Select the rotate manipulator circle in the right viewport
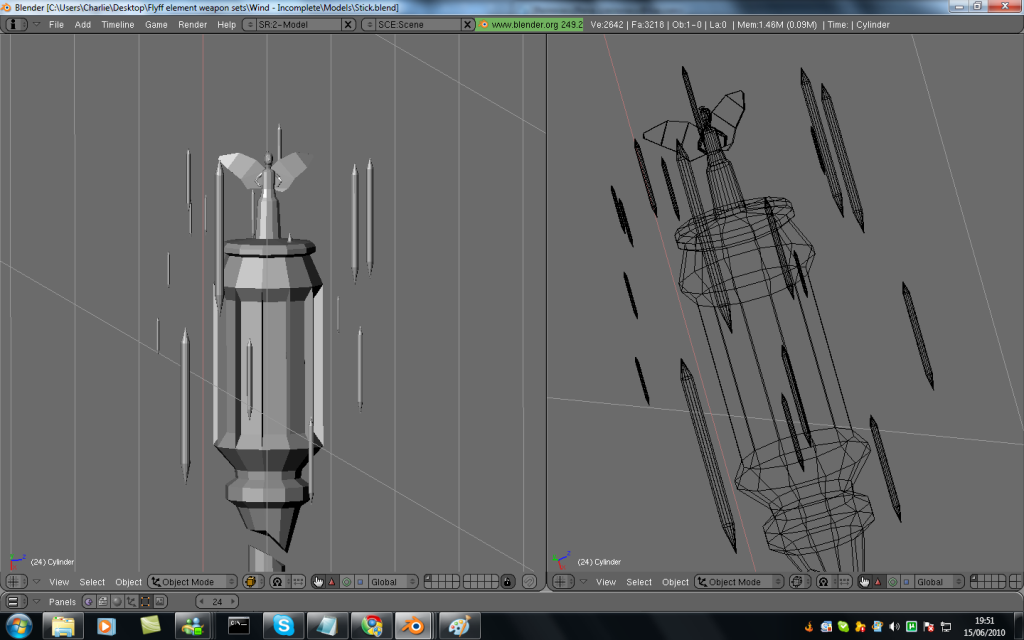 tap(892, 582)
